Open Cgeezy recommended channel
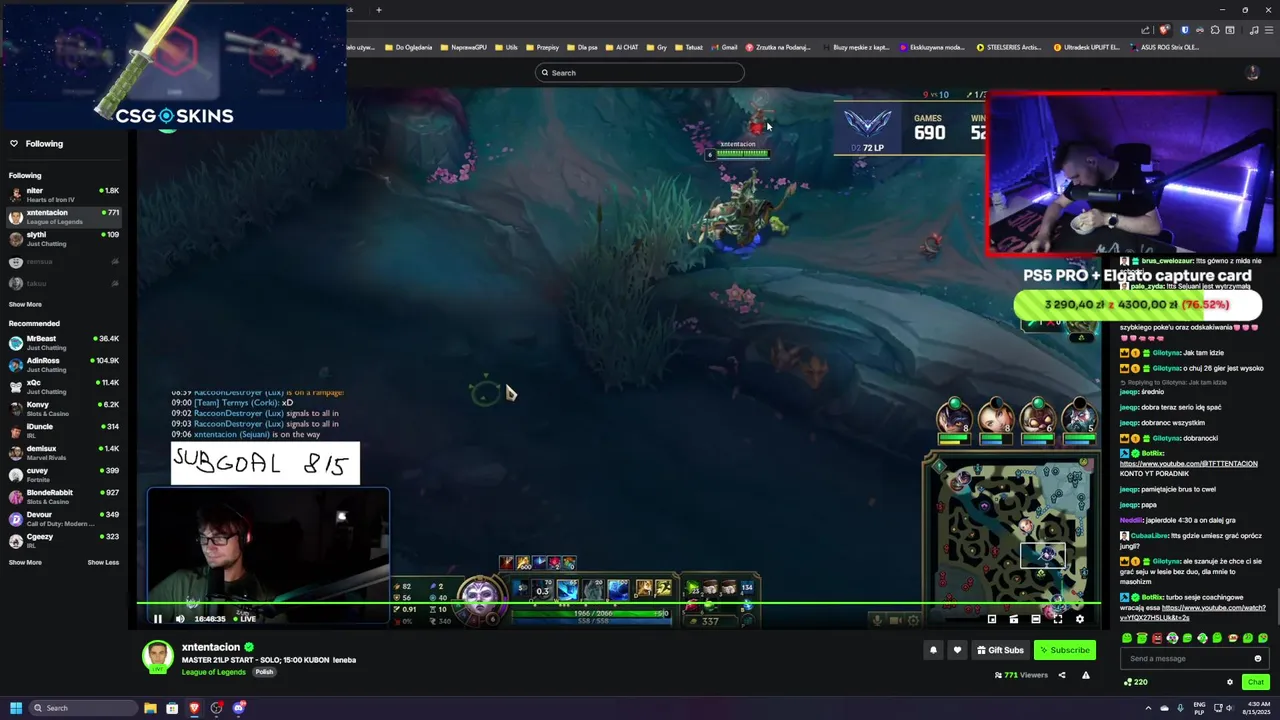The width and height of the screenshot is (1280, 720). (64, 541)
